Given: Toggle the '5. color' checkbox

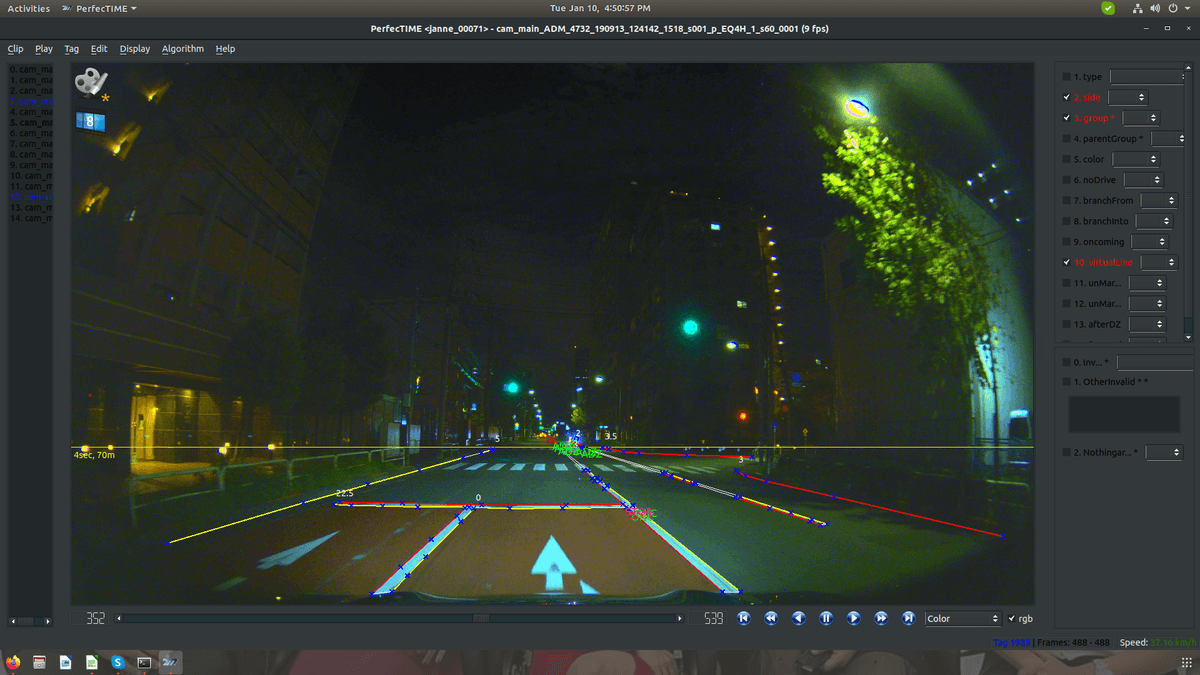Looking at the screenshot, I should click(1066, 159).
